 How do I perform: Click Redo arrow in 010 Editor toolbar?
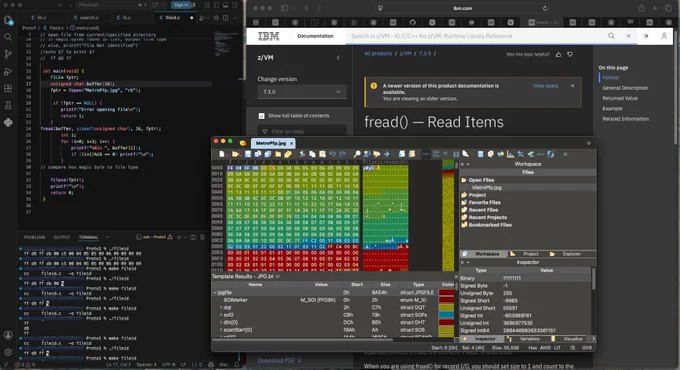343,154
